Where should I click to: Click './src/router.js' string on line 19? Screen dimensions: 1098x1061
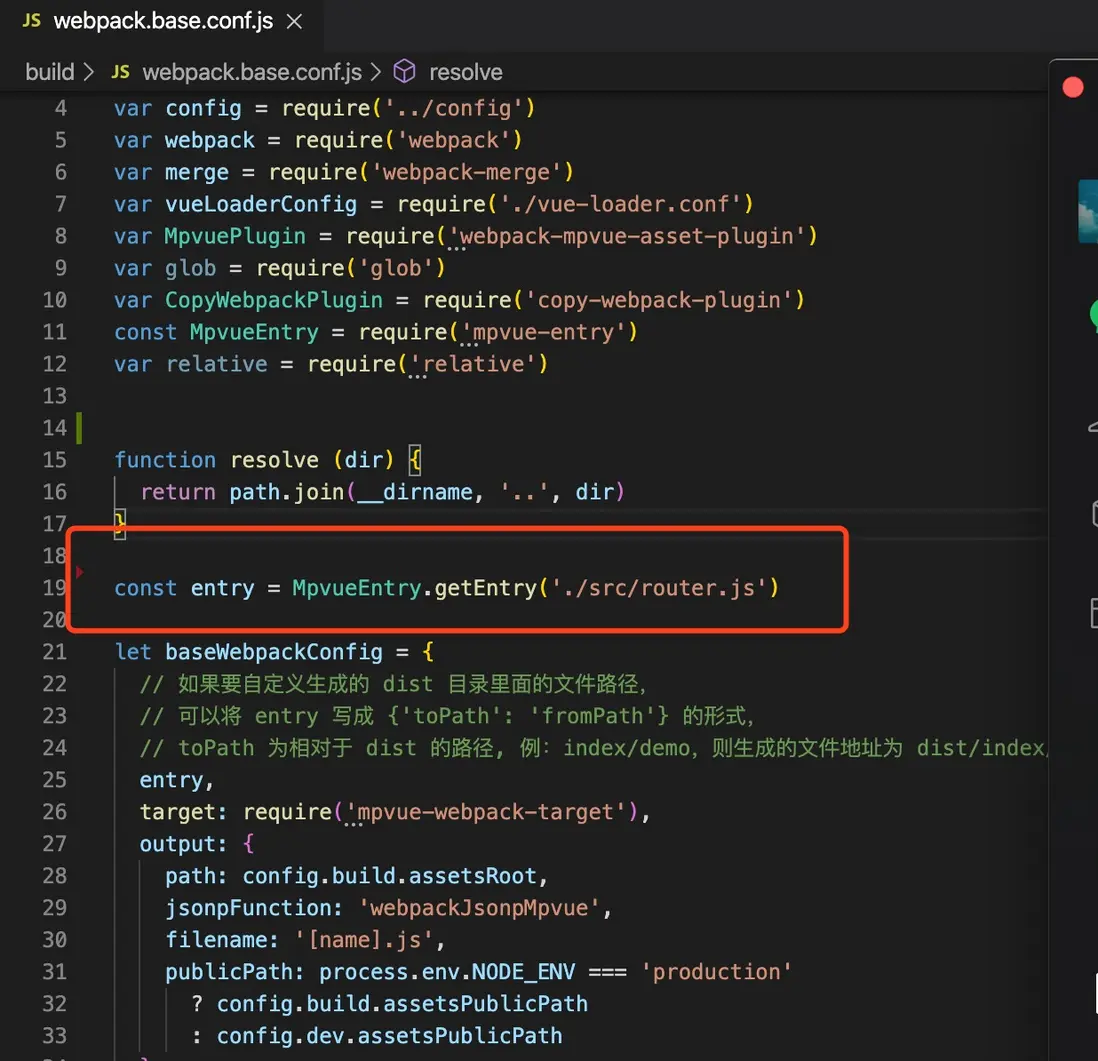659,588
